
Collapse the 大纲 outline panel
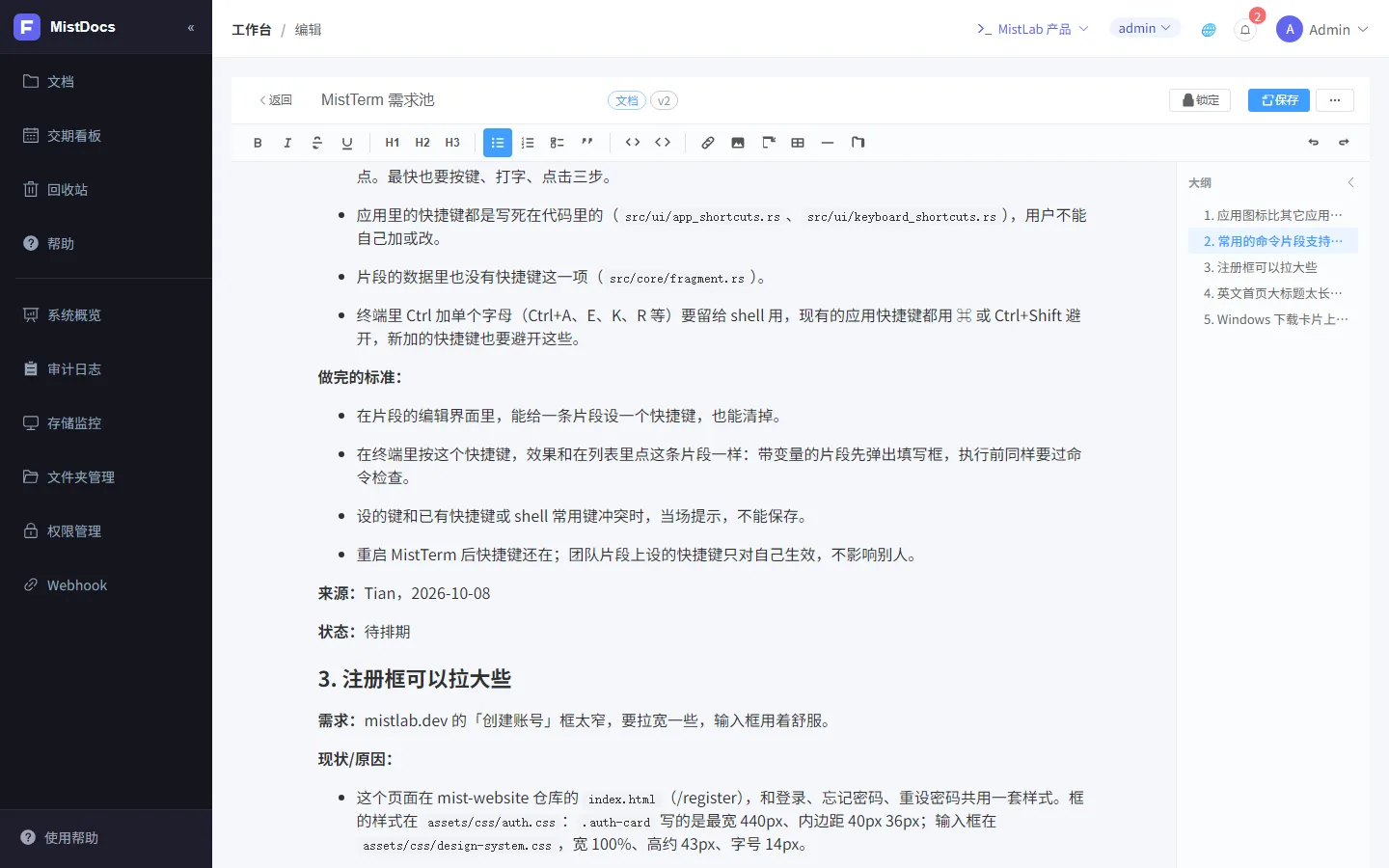1350,182
